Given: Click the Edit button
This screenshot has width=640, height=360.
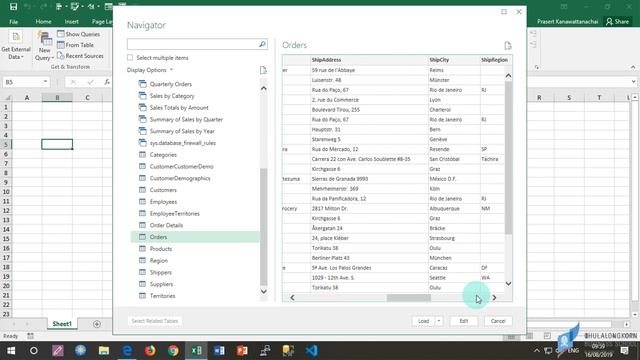Looking at the screenshot, I should [464, 321].
